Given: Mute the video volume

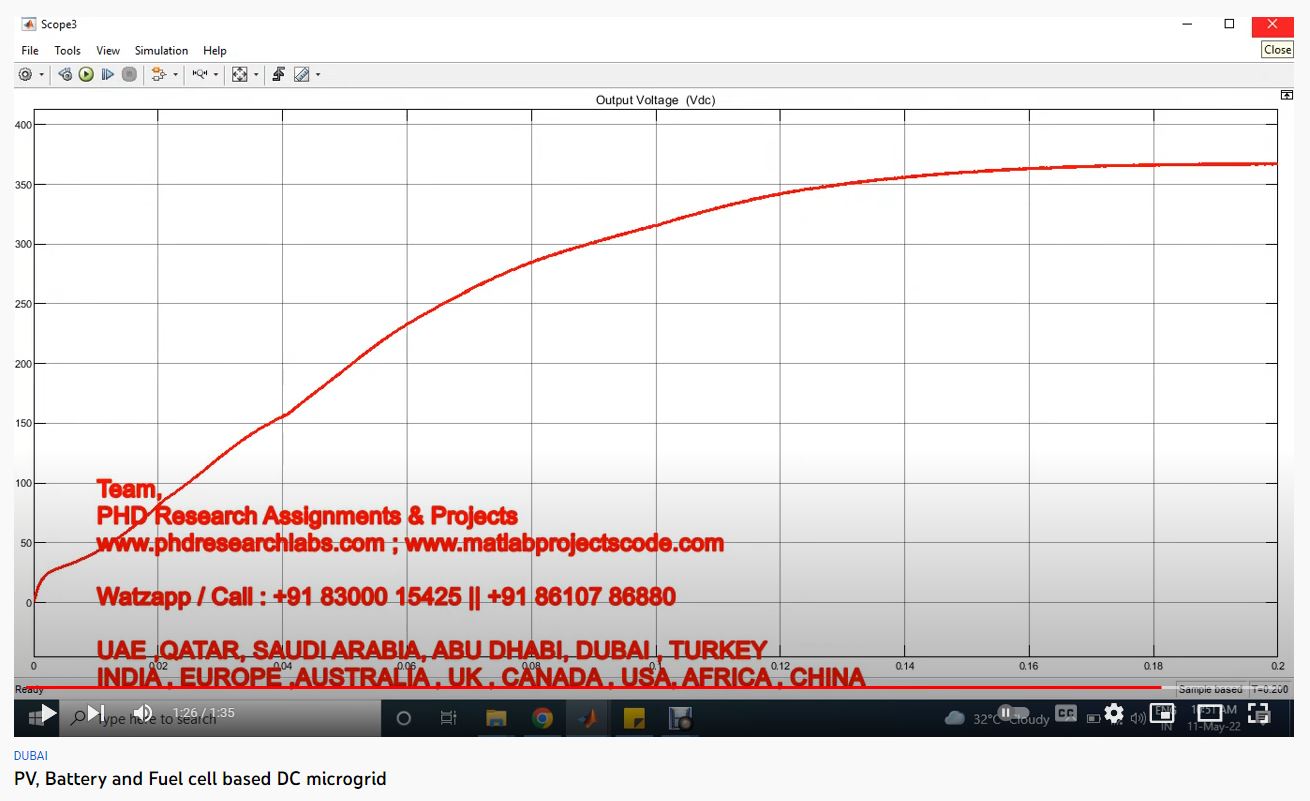Looking at the screenshot, I should click(x=142, y=713).
